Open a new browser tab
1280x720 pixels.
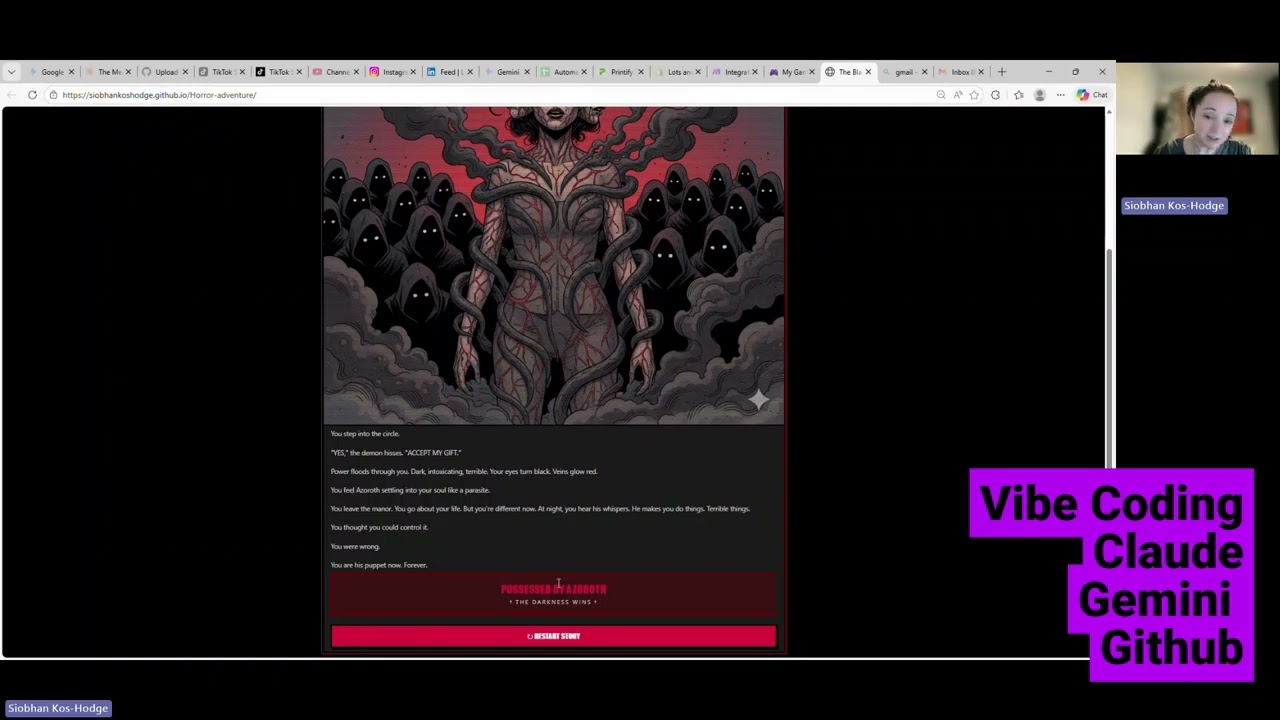pyautogui.click(x=1001, y=72)
